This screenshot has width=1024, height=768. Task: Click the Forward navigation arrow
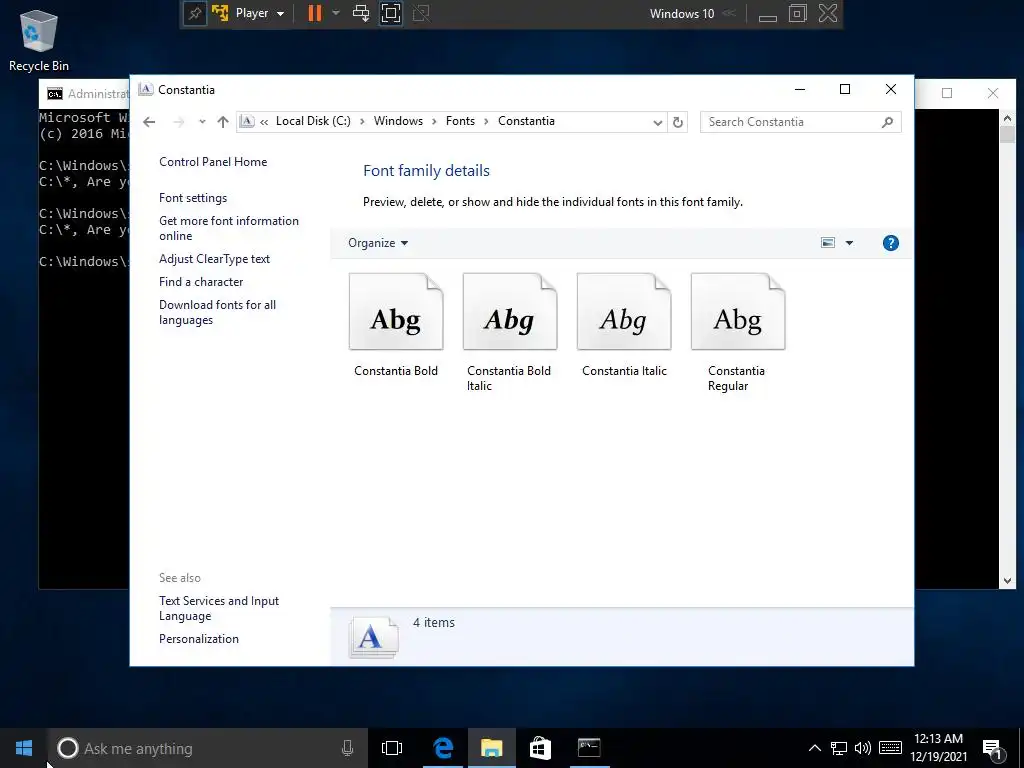click(178, 122)
